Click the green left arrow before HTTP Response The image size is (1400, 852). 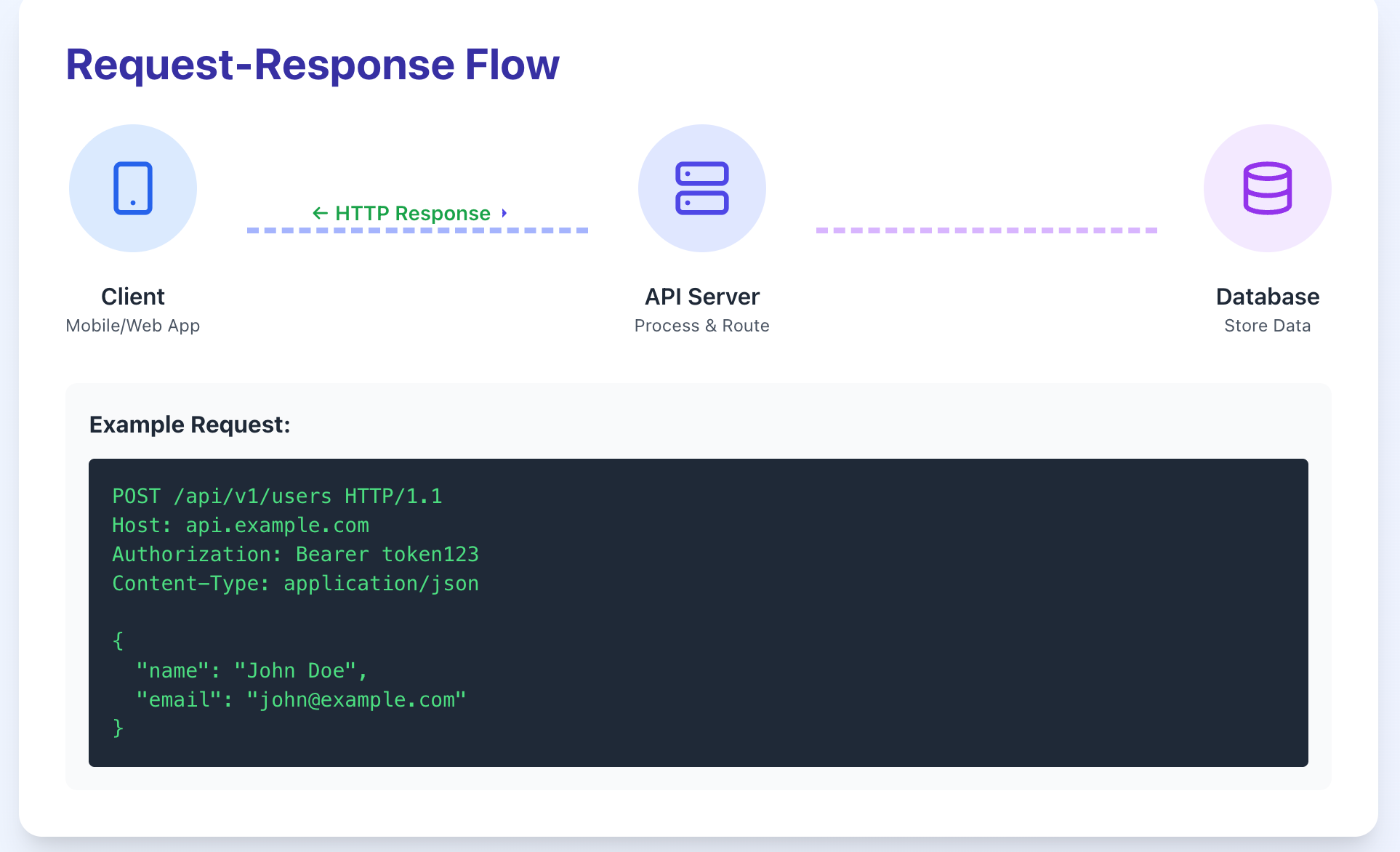coord(320,213)
